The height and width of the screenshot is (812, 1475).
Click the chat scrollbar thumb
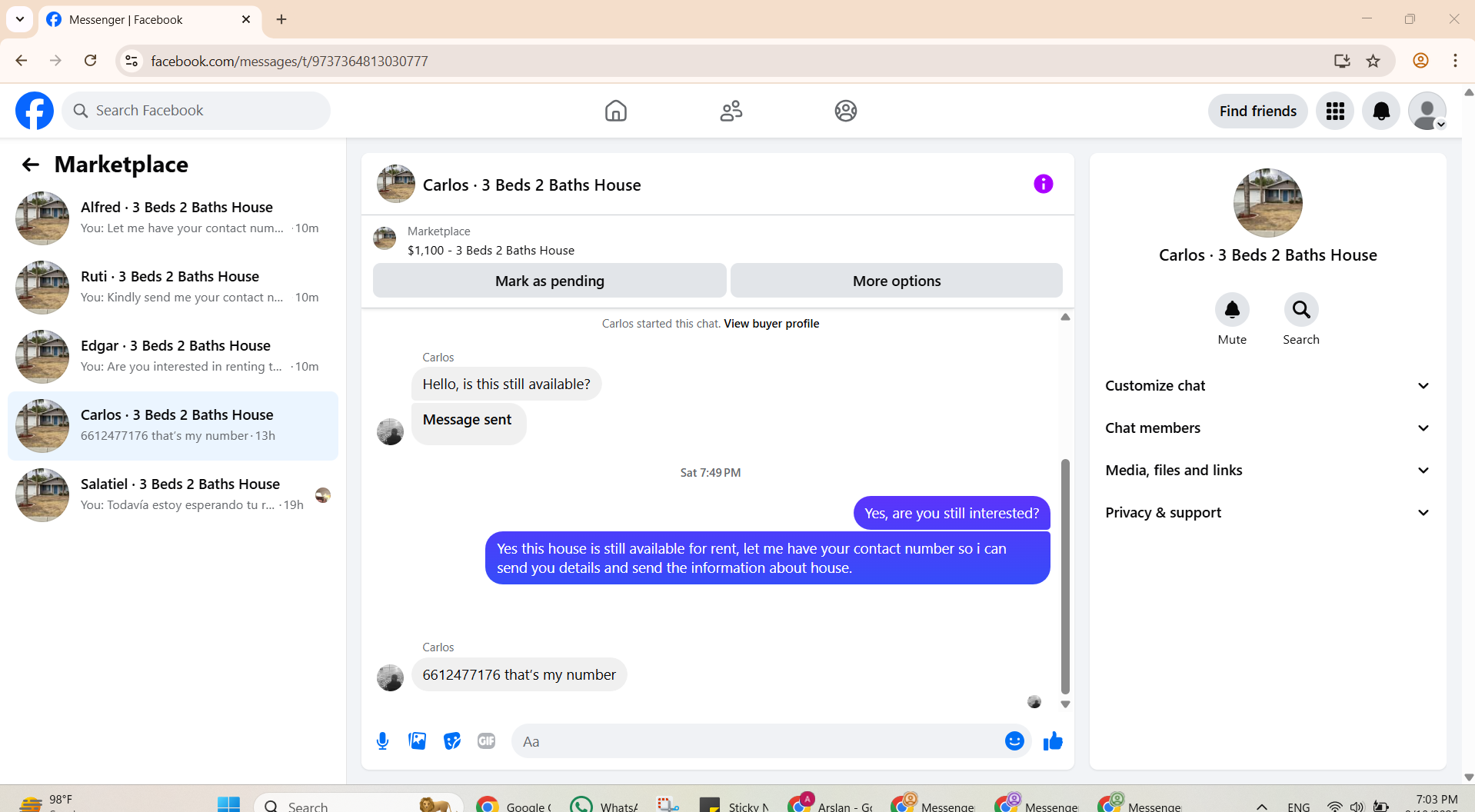coord(1065,577)
